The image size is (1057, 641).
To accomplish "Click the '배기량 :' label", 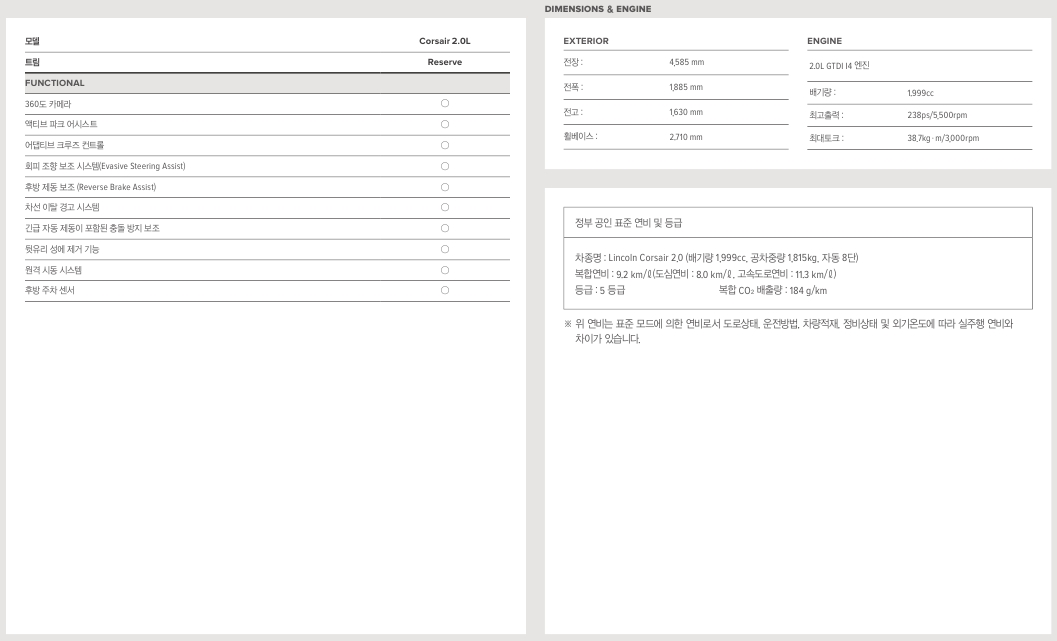I will pos(822,92).
